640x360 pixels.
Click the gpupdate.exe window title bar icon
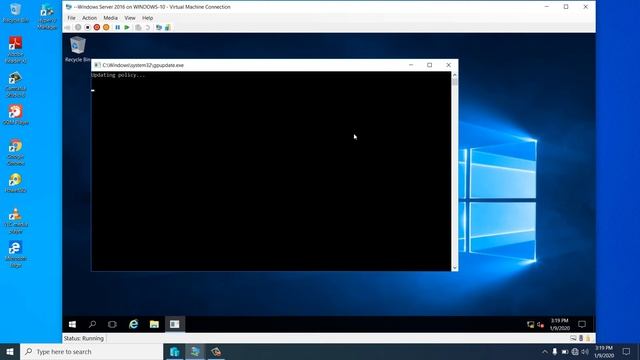tap(97, 65)
